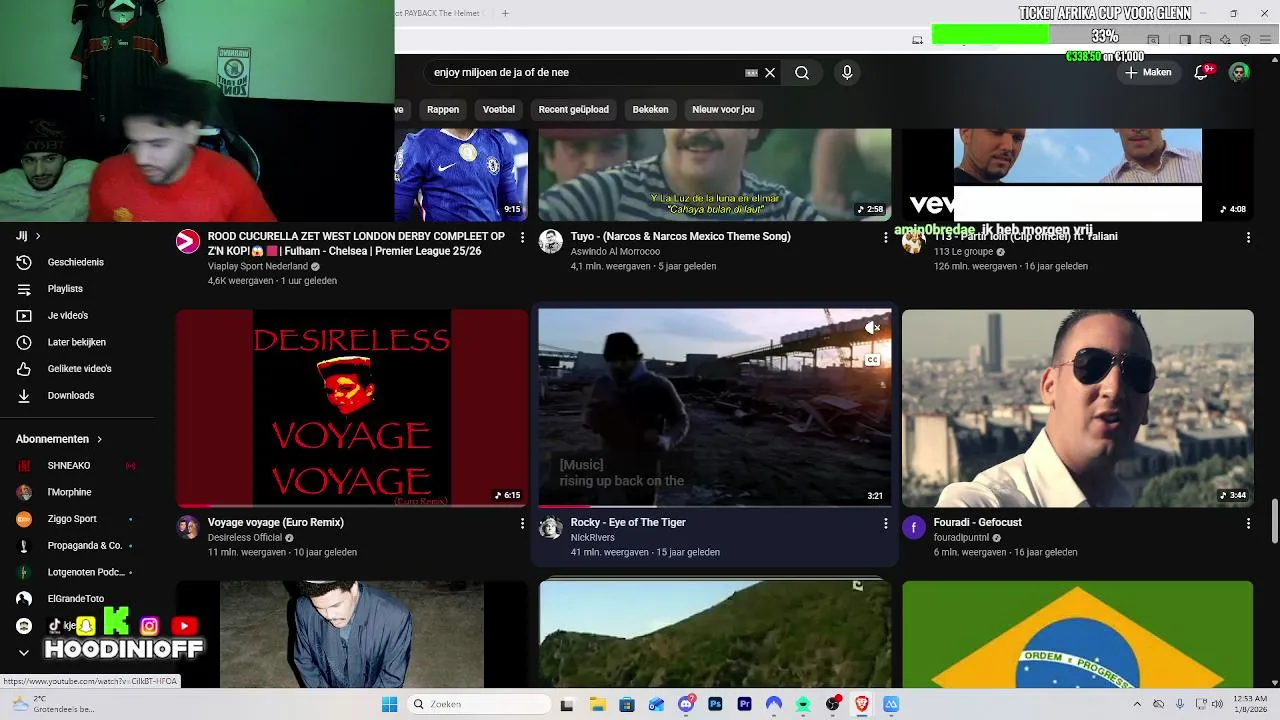
Task: Open Photoshop from the taskbar
Action: [x=715, y=704]
